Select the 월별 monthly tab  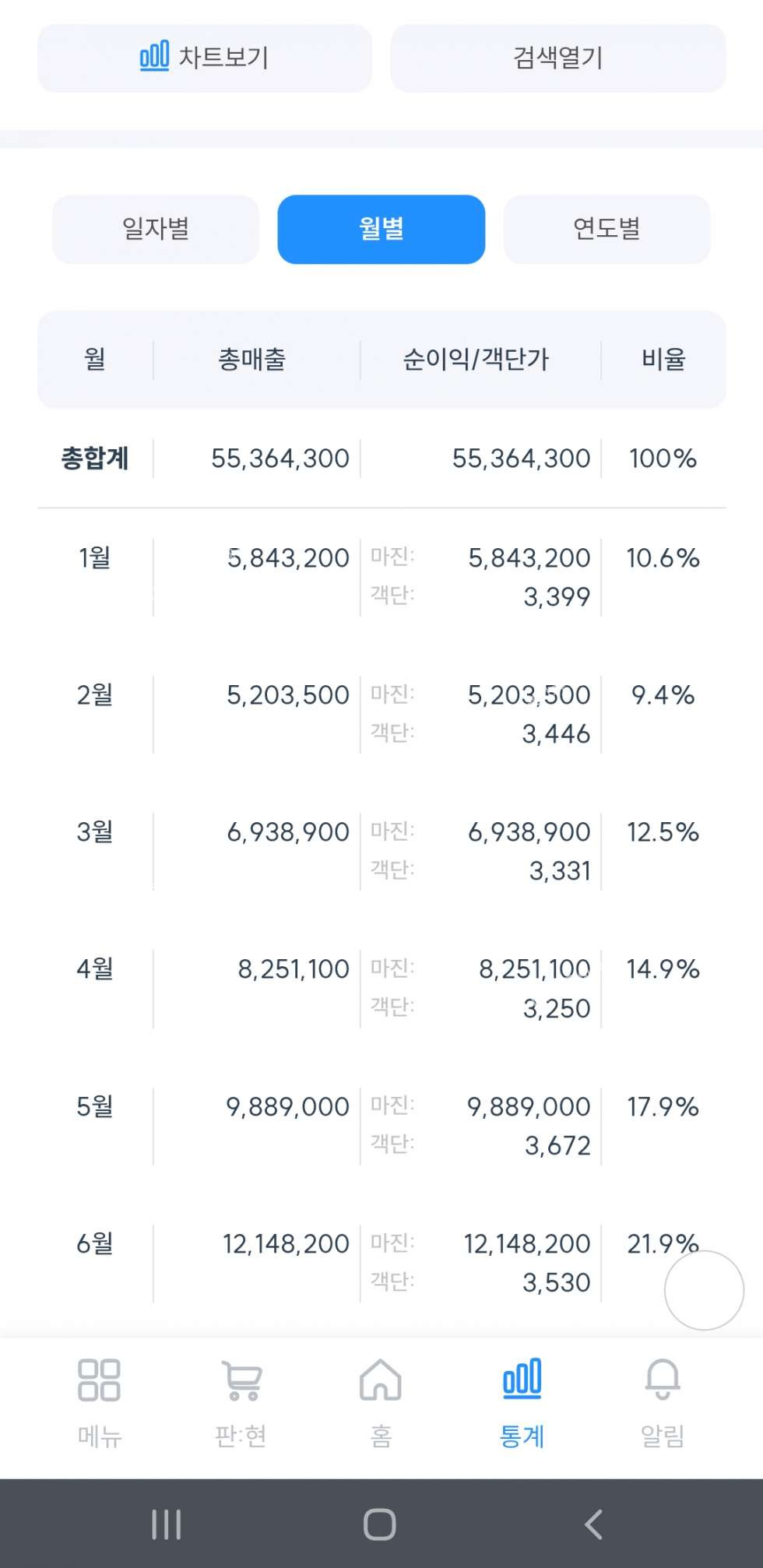pyautogui.click(x=381, y=229)
